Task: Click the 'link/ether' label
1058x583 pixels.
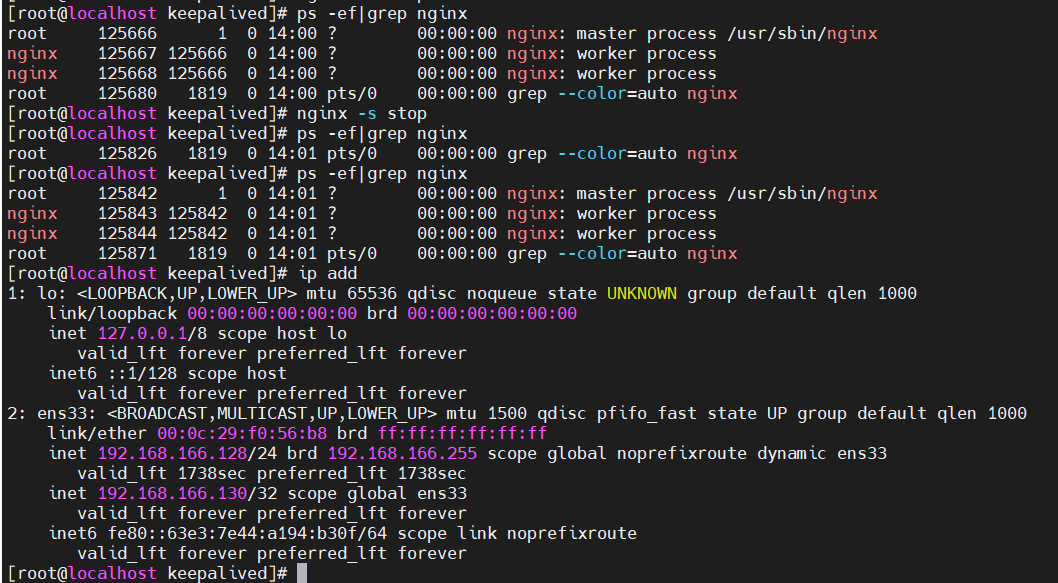Action: [97, 433]
